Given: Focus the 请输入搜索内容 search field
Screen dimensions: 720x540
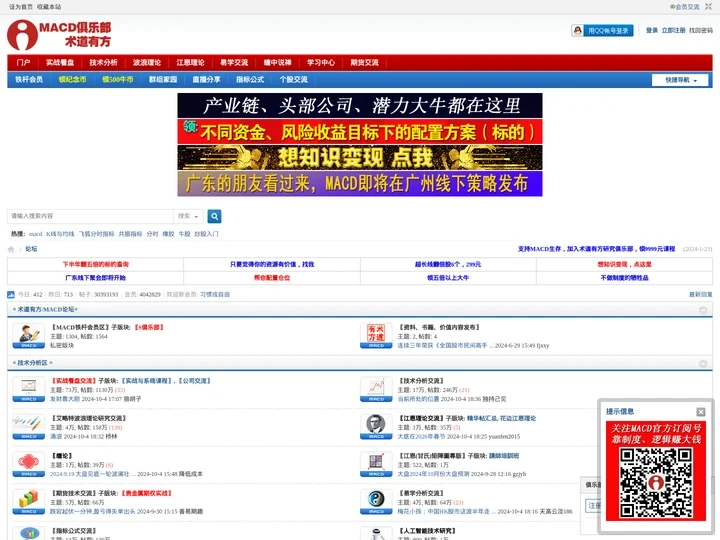Looking at the screenshot, I should (90, 216).
